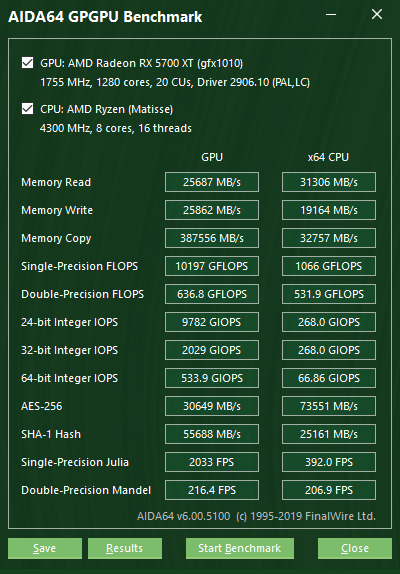The height and width of the screenshot is (574, 400).
Task: Click the GPU SHA-1 Hash result 55688 MB/s
Action: click(212, 434)
